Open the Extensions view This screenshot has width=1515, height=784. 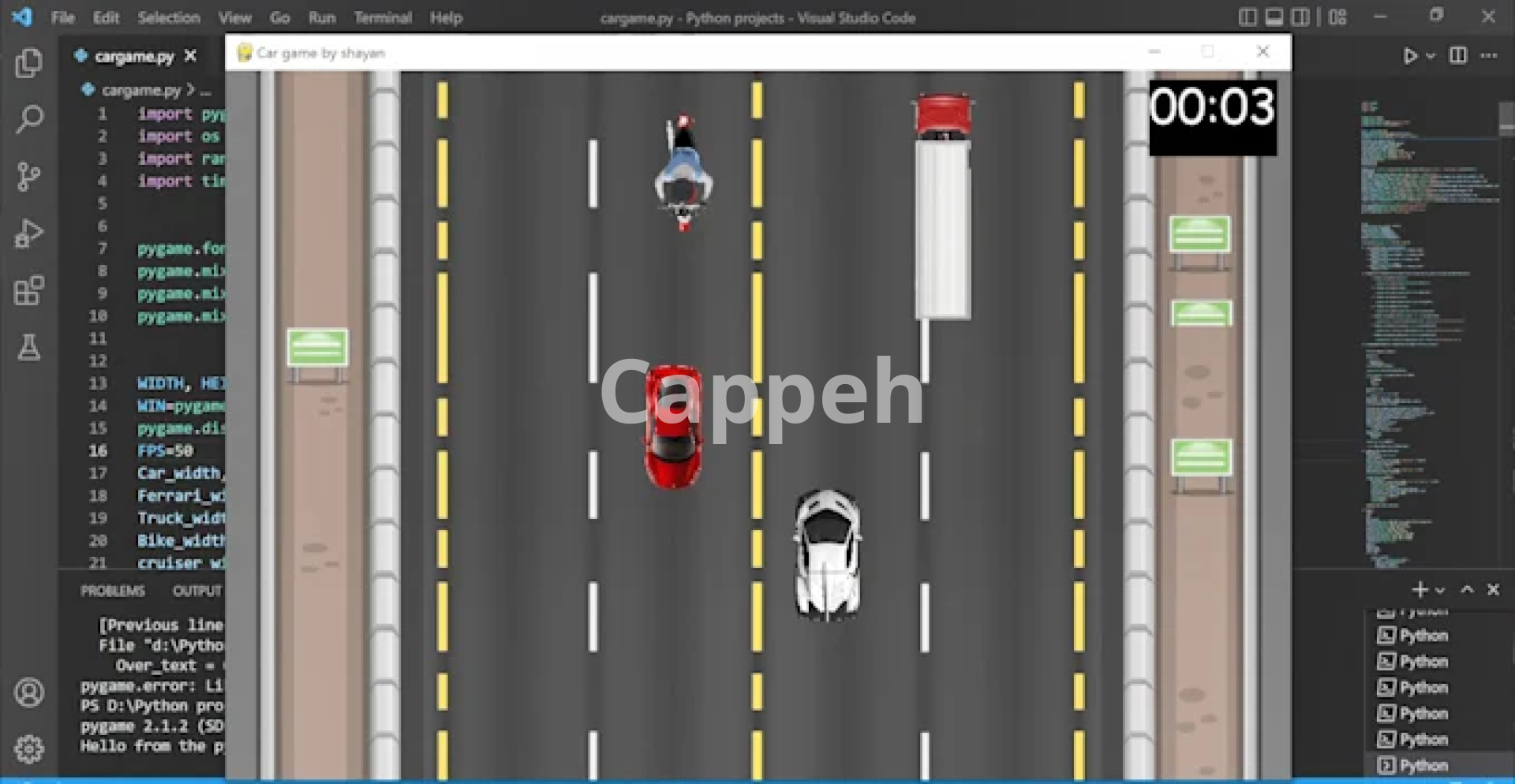click(x=29, y=290)
